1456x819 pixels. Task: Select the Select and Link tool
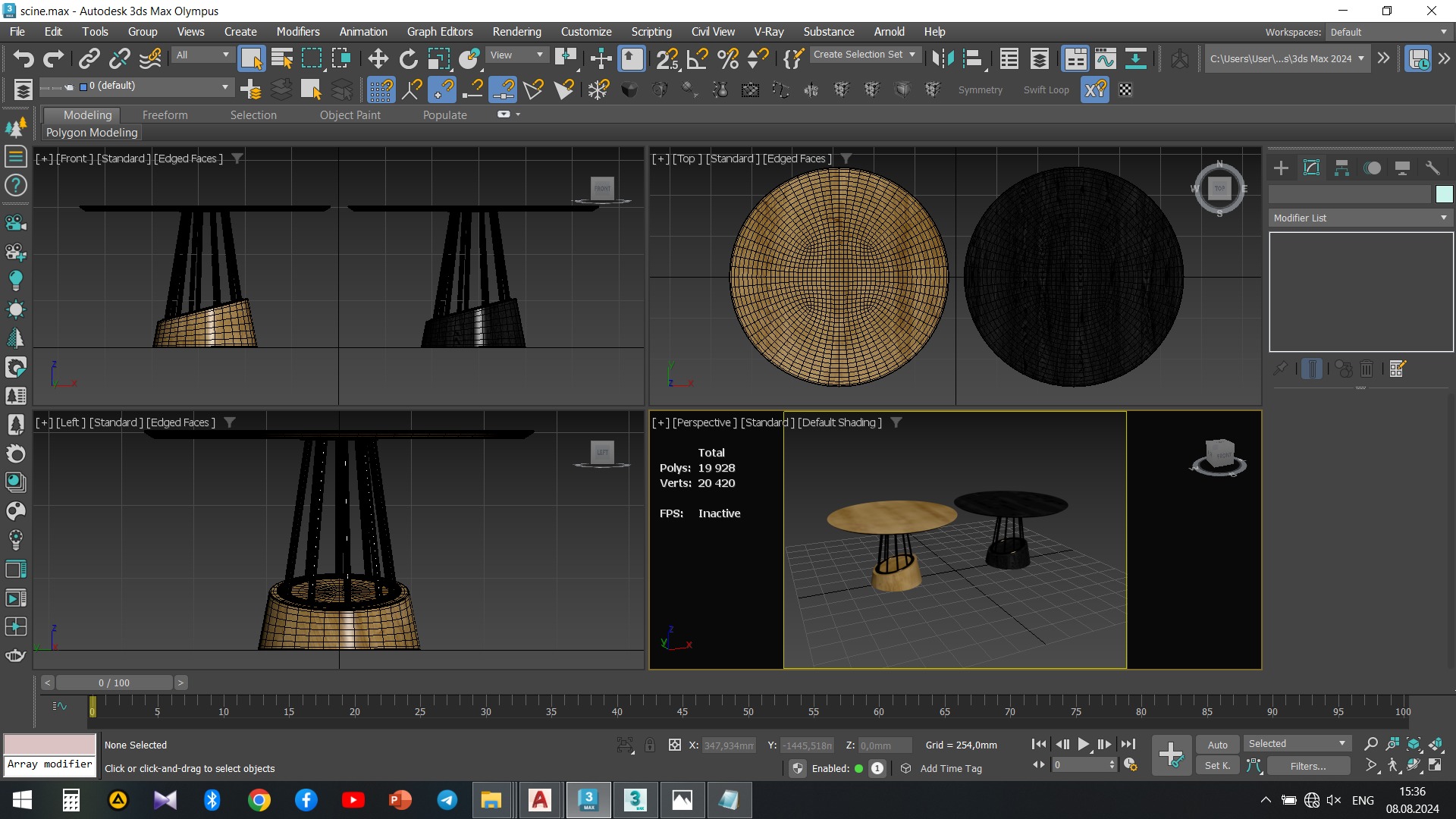pos(89,58)
